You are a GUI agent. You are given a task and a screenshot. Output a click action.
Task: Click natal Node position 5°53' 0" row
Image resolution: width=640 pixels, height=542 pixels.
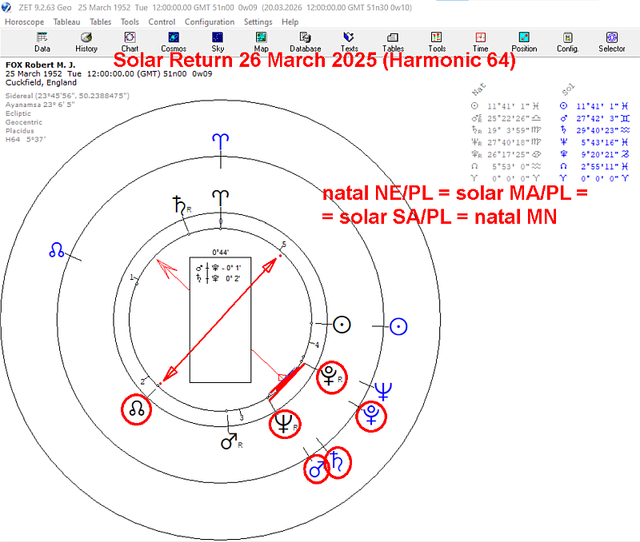pyautogui.click(x=505, y=166)
